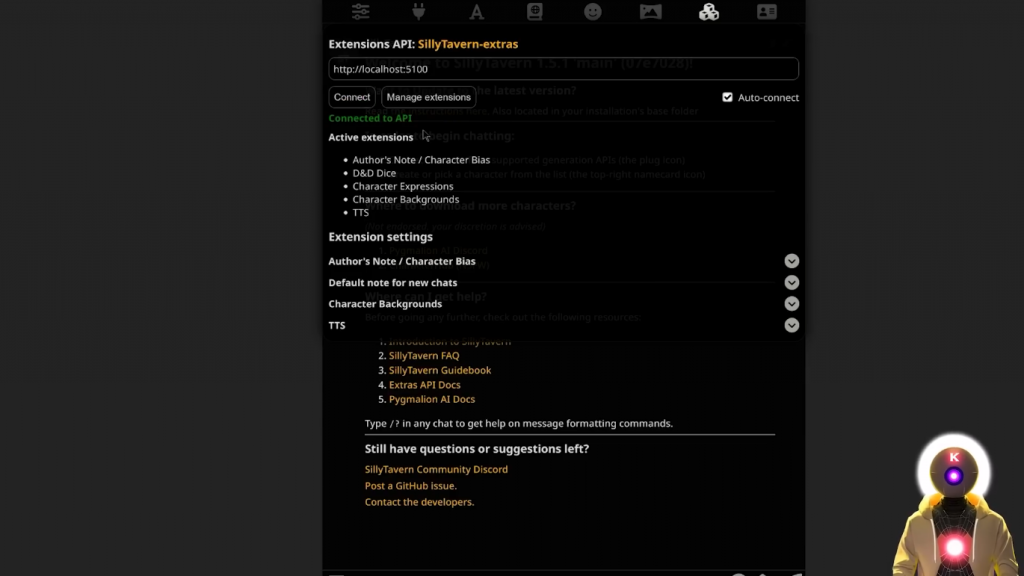Screen dimensions: 1024x576
Task: Open the Extras API Docs link
Action: [424, 385]
